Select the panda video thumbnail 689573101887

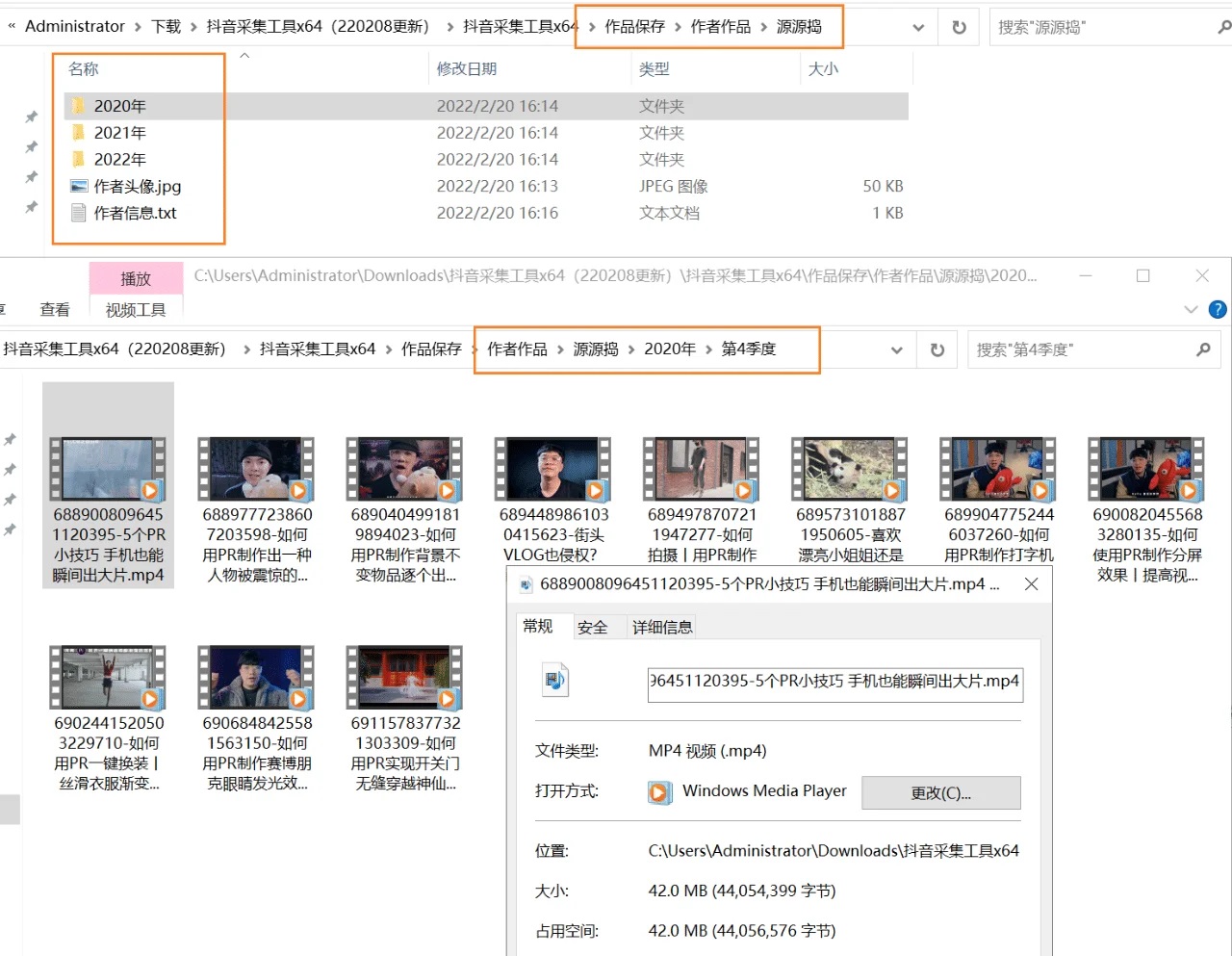point(849,470)
